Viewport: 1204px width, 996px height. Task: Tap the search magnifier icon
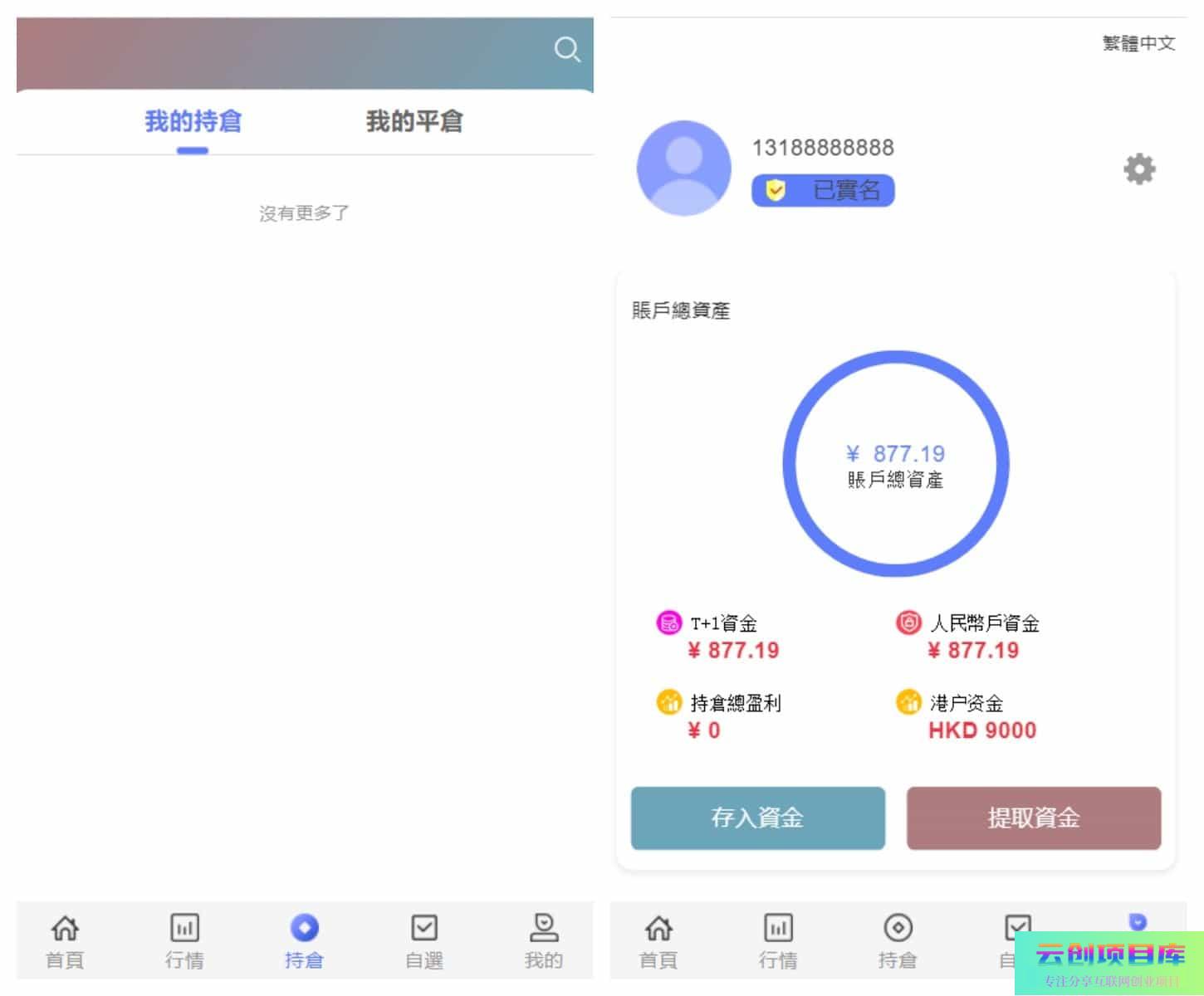567,50
